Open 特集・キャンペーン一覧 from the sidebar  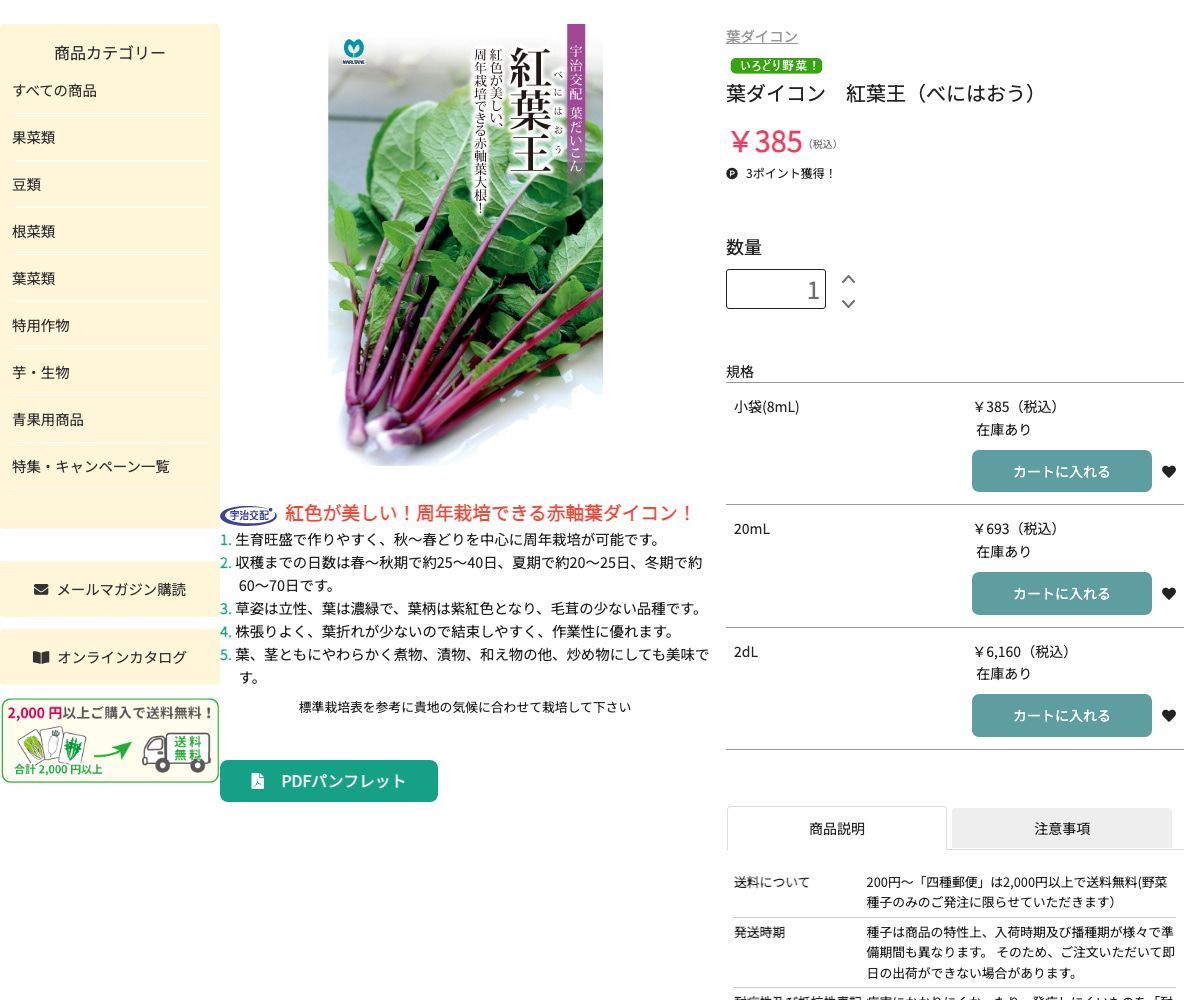91,466
